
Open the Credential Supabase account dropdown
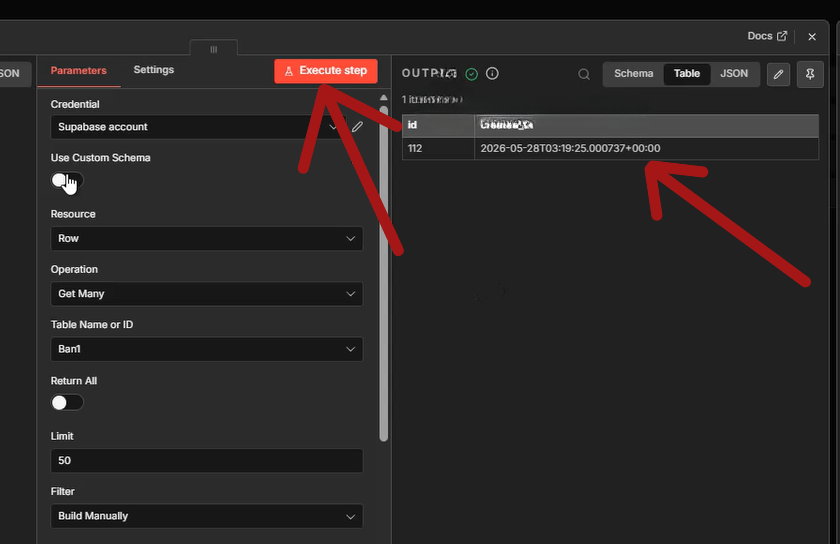[198, 127]
